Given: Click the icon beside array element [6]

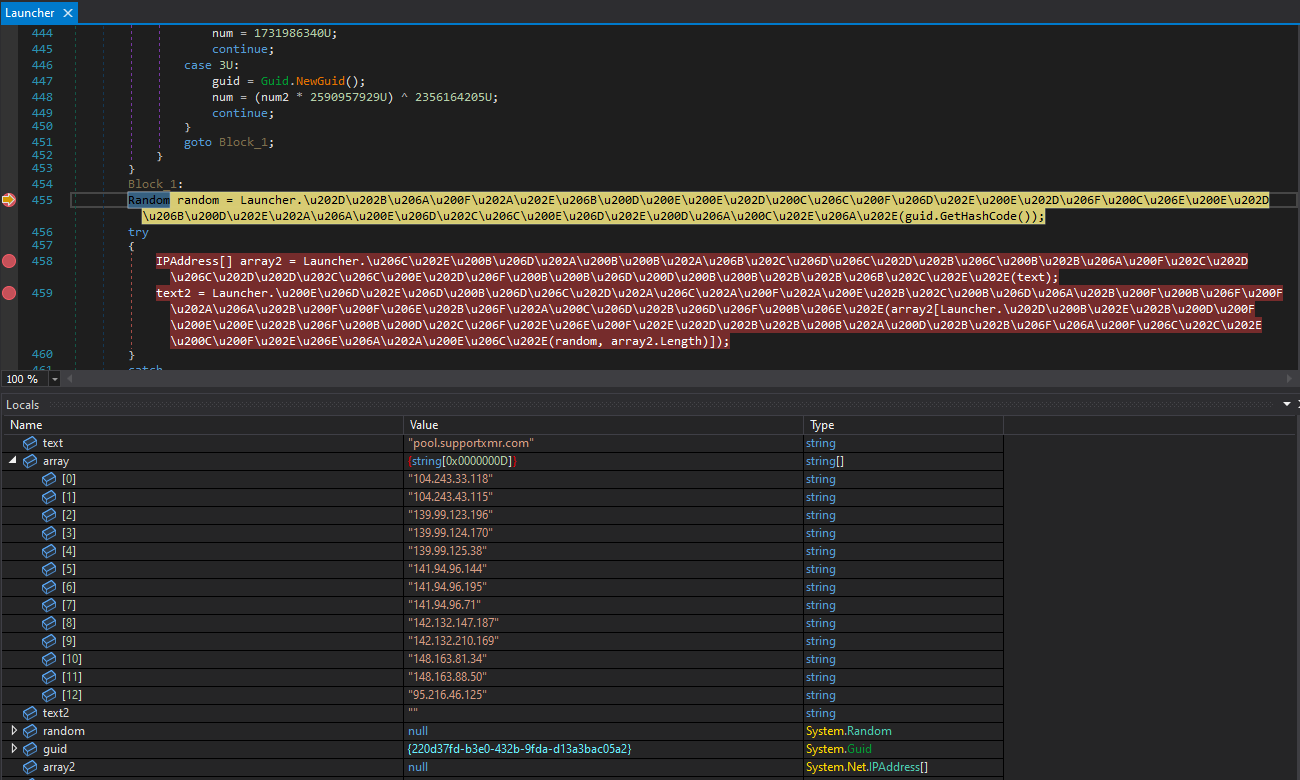Looking at the screenshot, I should tap(49, 587).
